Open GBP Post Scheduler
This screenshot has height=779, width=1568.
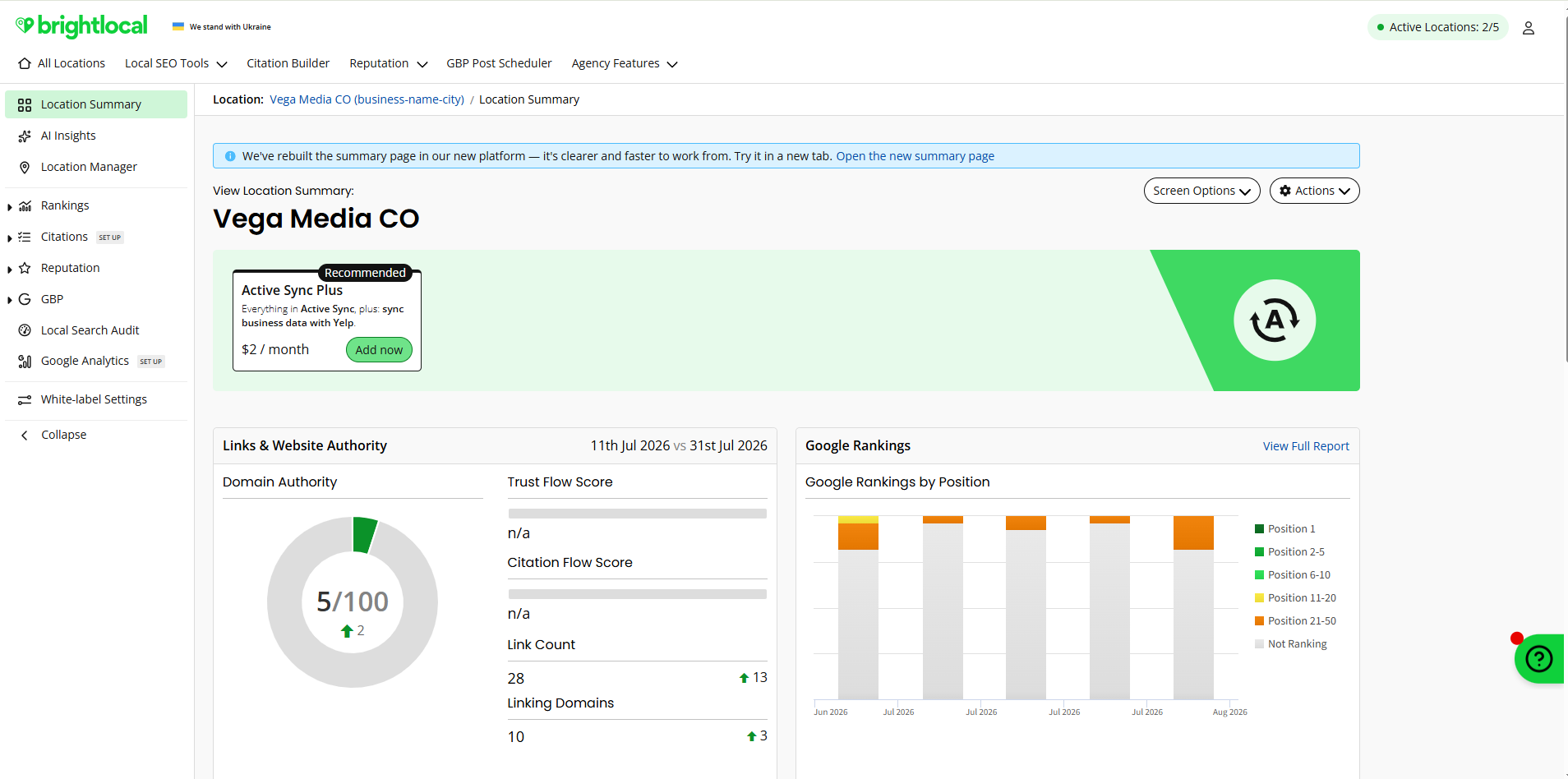coord(499,63)
